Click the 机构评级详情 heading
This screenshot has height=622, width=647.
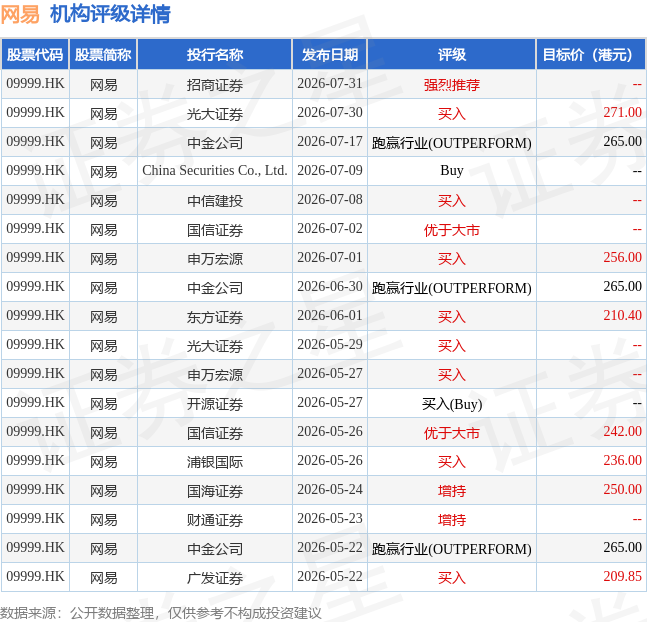[110, 14]
